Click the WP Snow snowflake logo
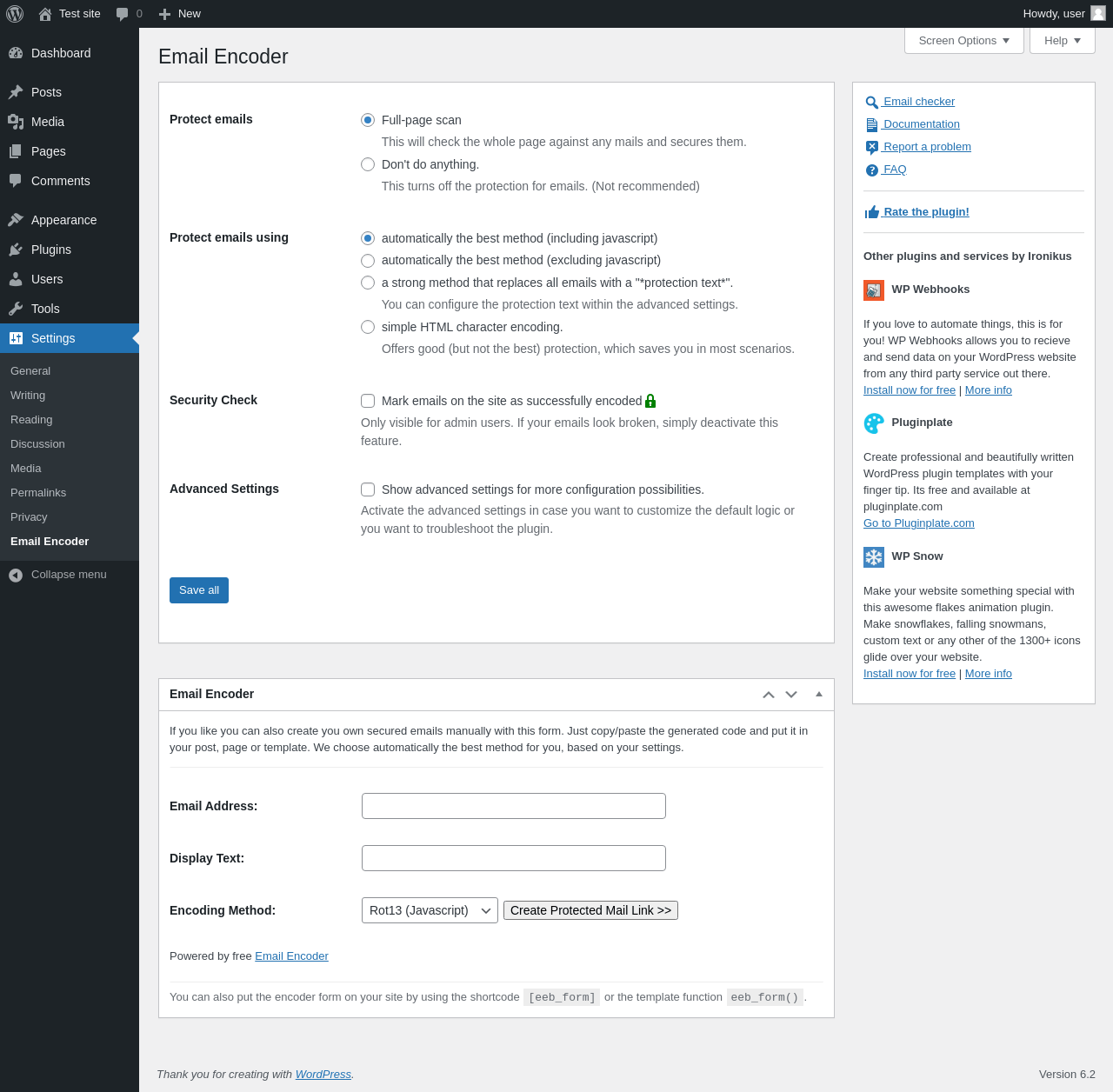The width and height of the screenshot is (1113, 1092). coord(874,557)
